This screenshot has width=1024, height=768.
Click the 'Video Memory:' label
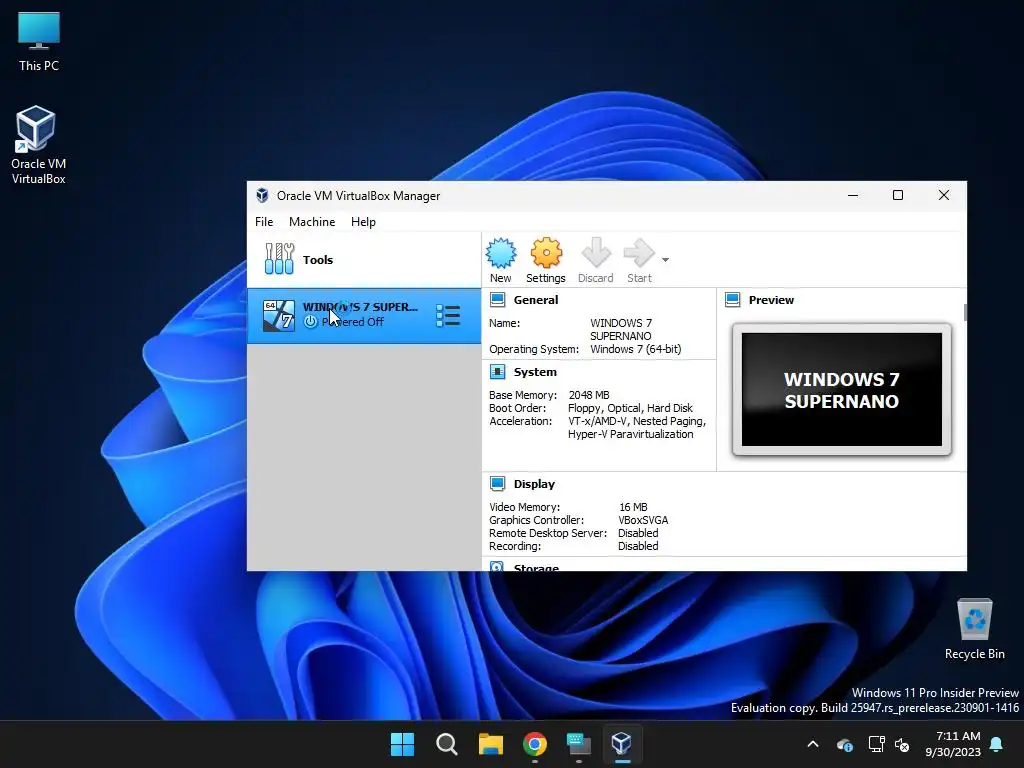click(524, 507)
